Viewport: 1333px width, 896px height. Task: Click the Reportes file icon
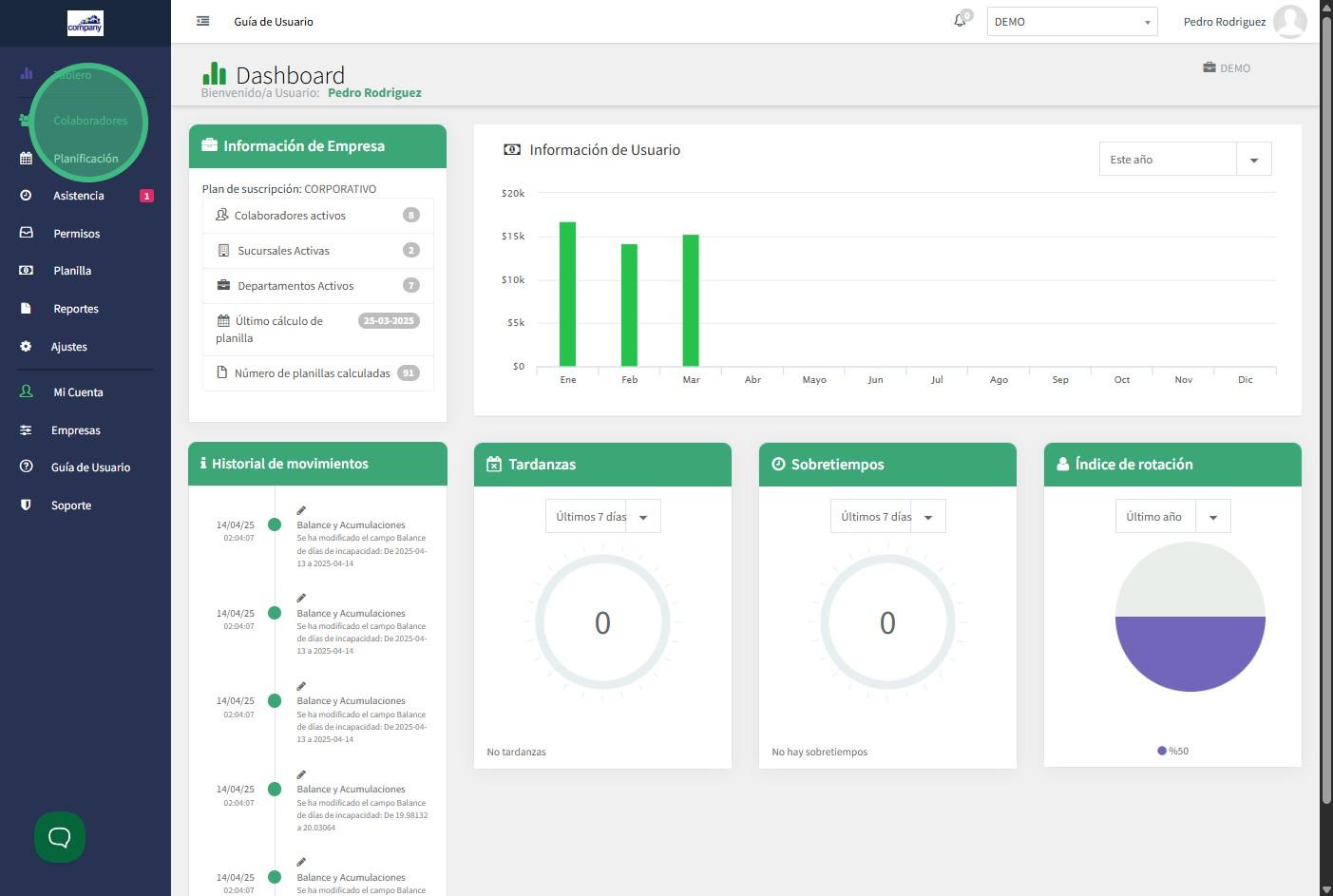(26, 309)
